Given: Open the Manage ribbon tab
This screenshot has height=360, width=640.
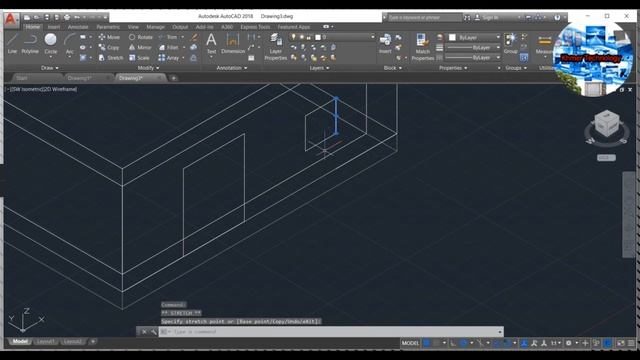Looking at the screenshot, I should pos(156,27).
